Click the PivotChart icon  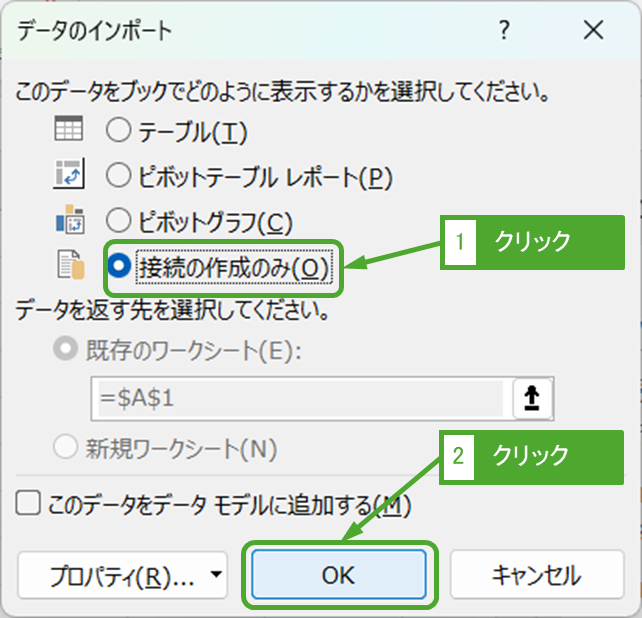(68, 221)
